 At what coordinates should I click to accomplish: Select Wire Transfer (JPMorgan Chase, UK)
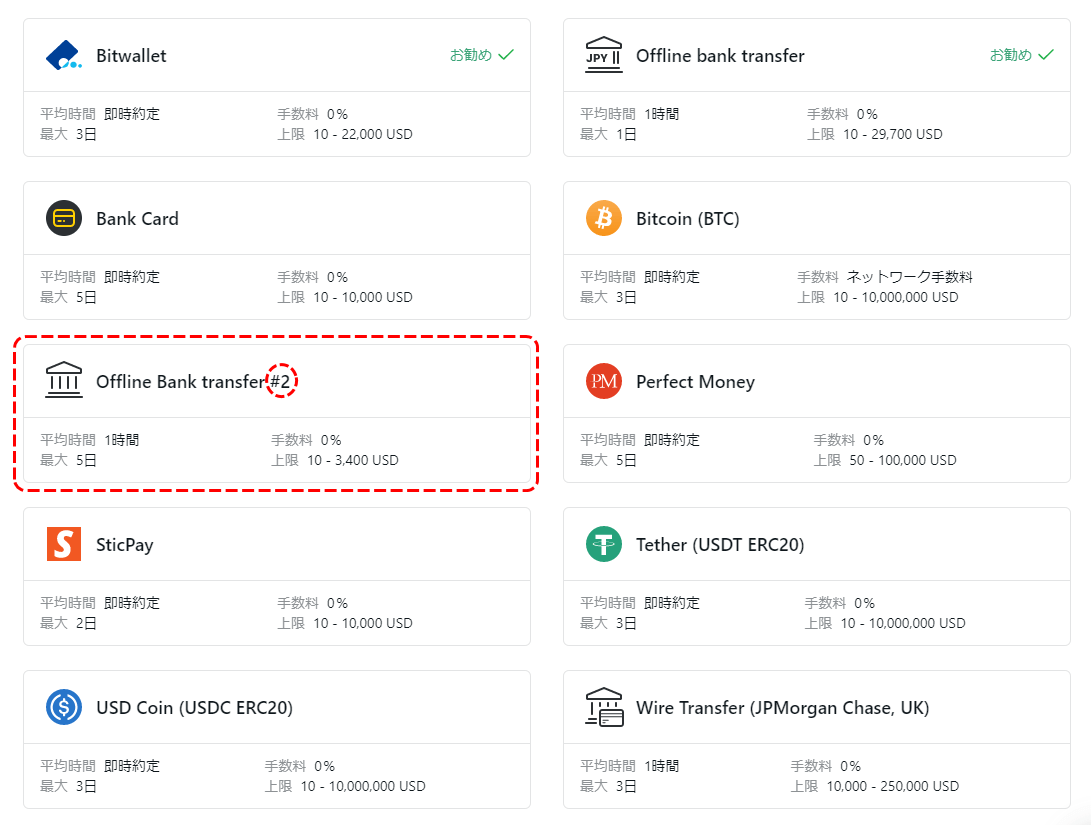click(x=783, y=707)
